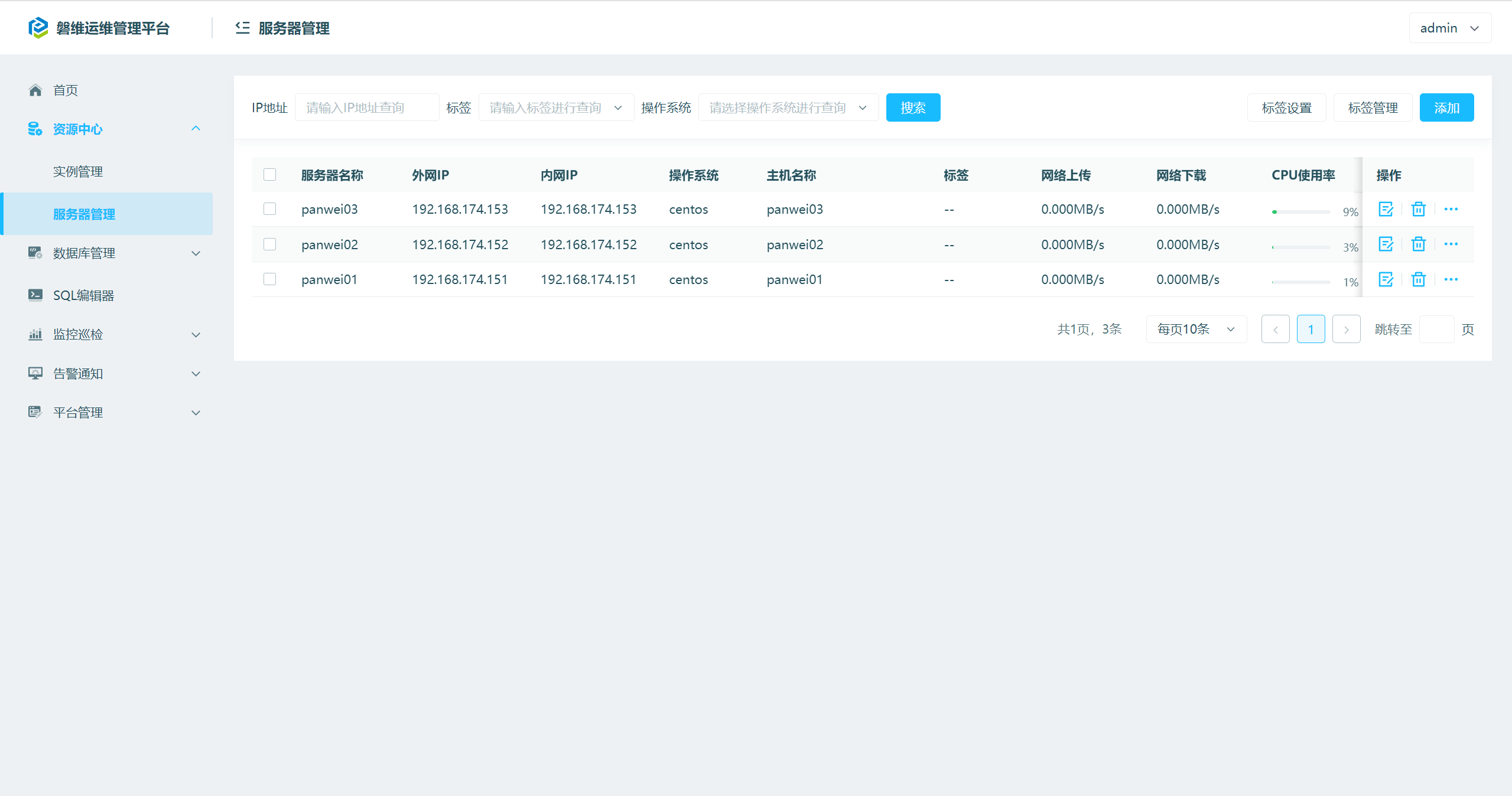Open more actions menu for panwei02

[x=1451, y=244]
